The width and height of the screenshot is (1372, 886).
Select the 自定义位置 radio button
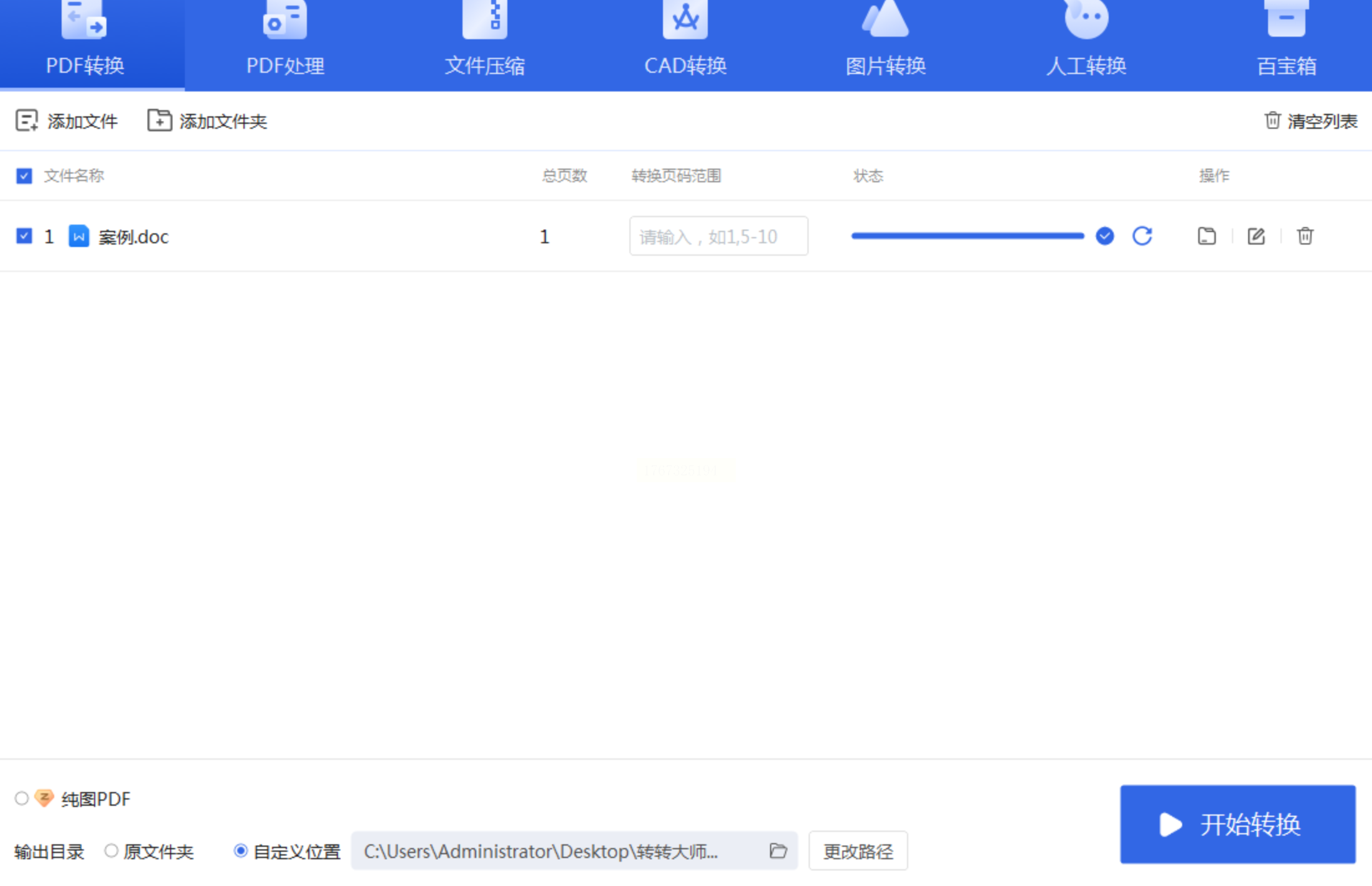point(240,851)
